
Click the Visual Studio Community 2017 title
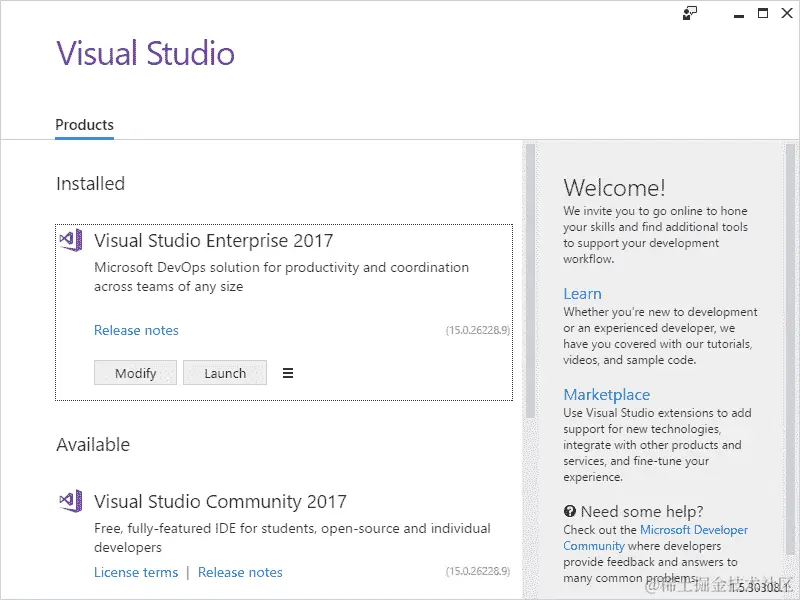220,502
